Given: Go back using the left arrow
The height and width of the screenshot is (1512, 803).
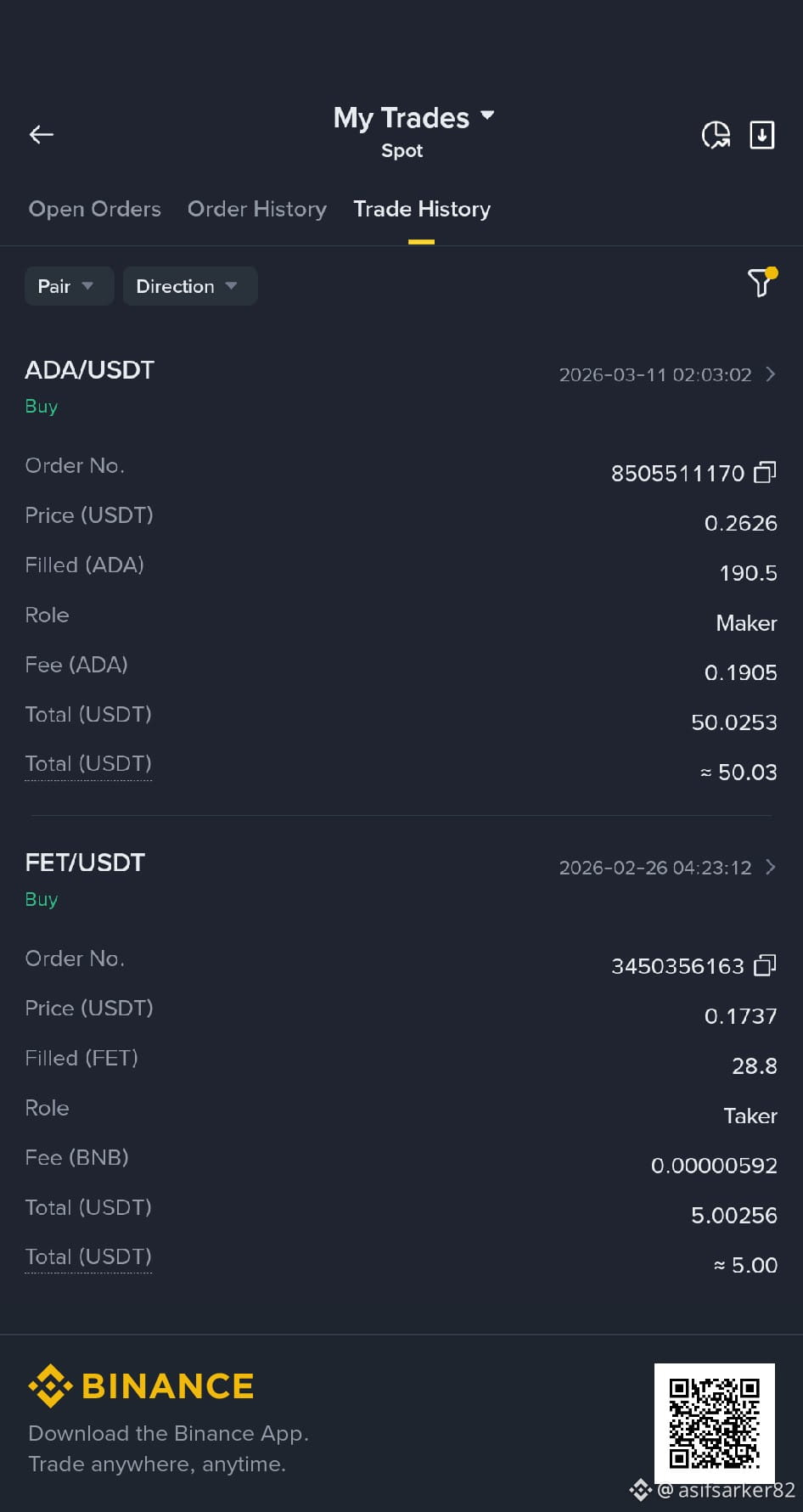Looking at the screenshot, I should point(42,134).
